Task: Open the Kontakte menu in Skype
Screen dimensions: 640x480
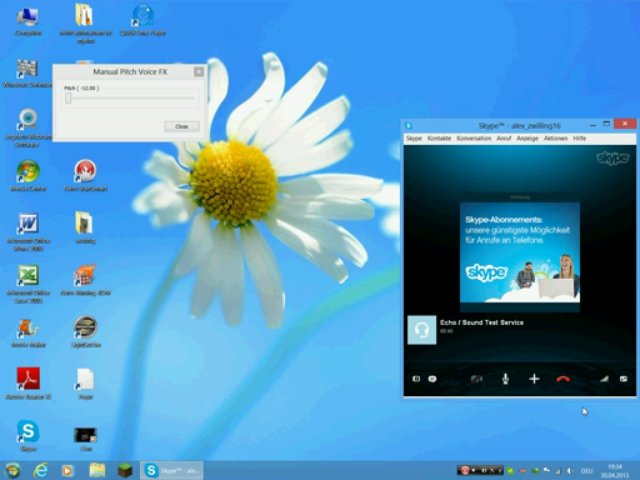Action: tap(439, 138)
